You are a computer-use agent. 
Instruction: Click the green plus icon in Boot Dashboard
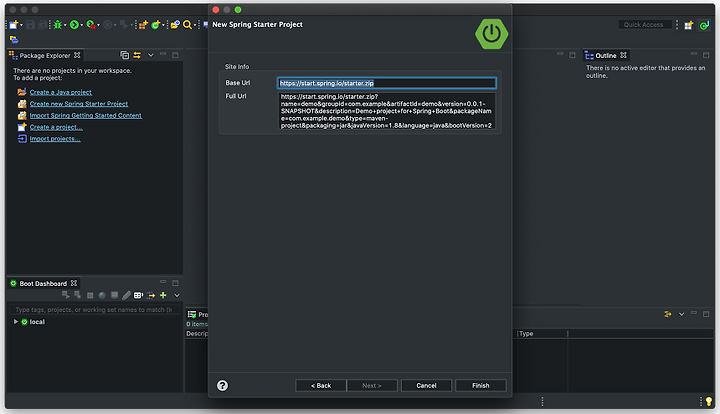[163, 296]
